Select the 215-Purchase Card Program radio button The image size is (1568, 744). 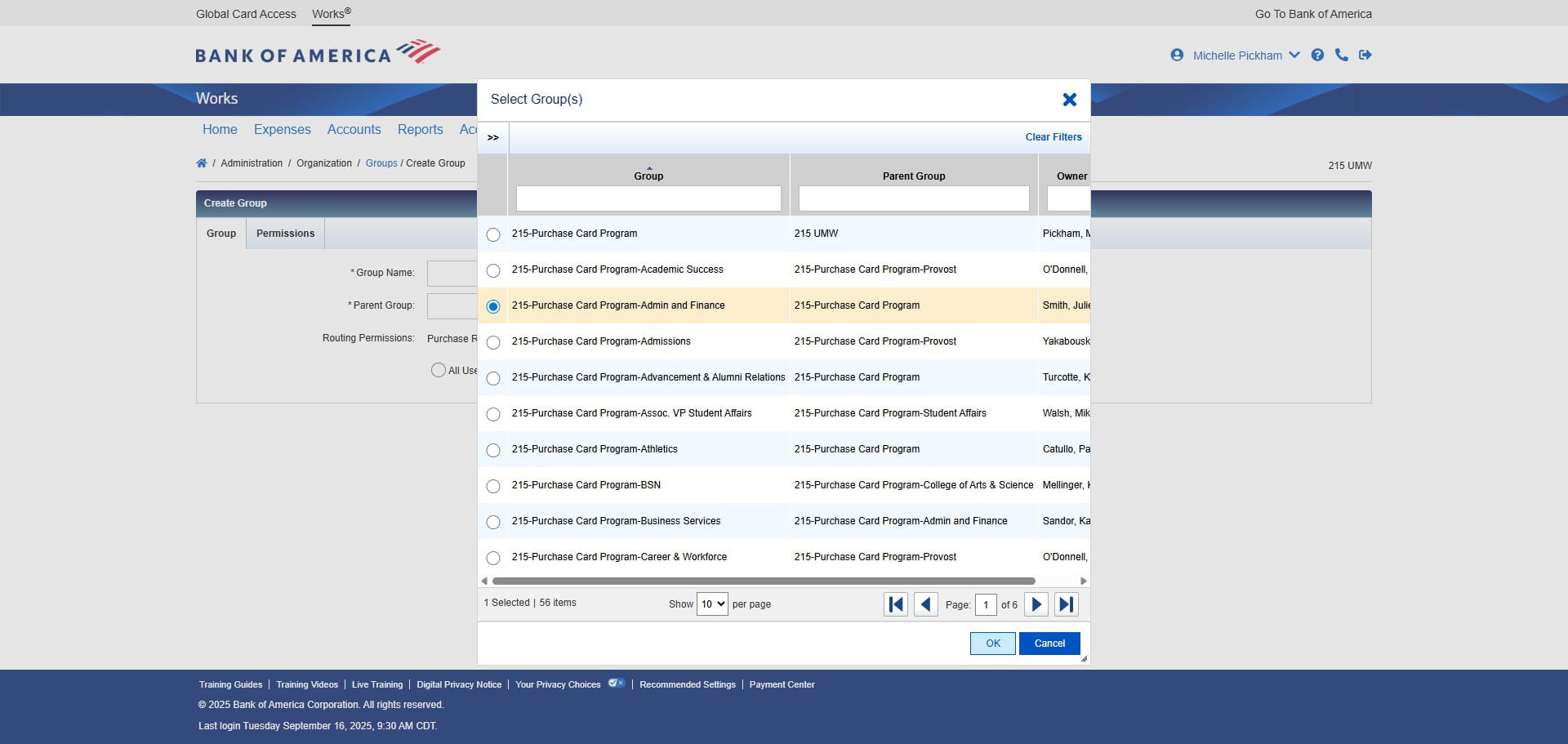pos(493,234)
